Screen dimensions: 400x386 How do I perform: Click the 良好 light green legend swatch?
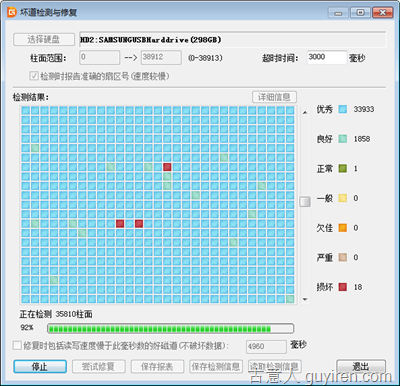[343, 139]
